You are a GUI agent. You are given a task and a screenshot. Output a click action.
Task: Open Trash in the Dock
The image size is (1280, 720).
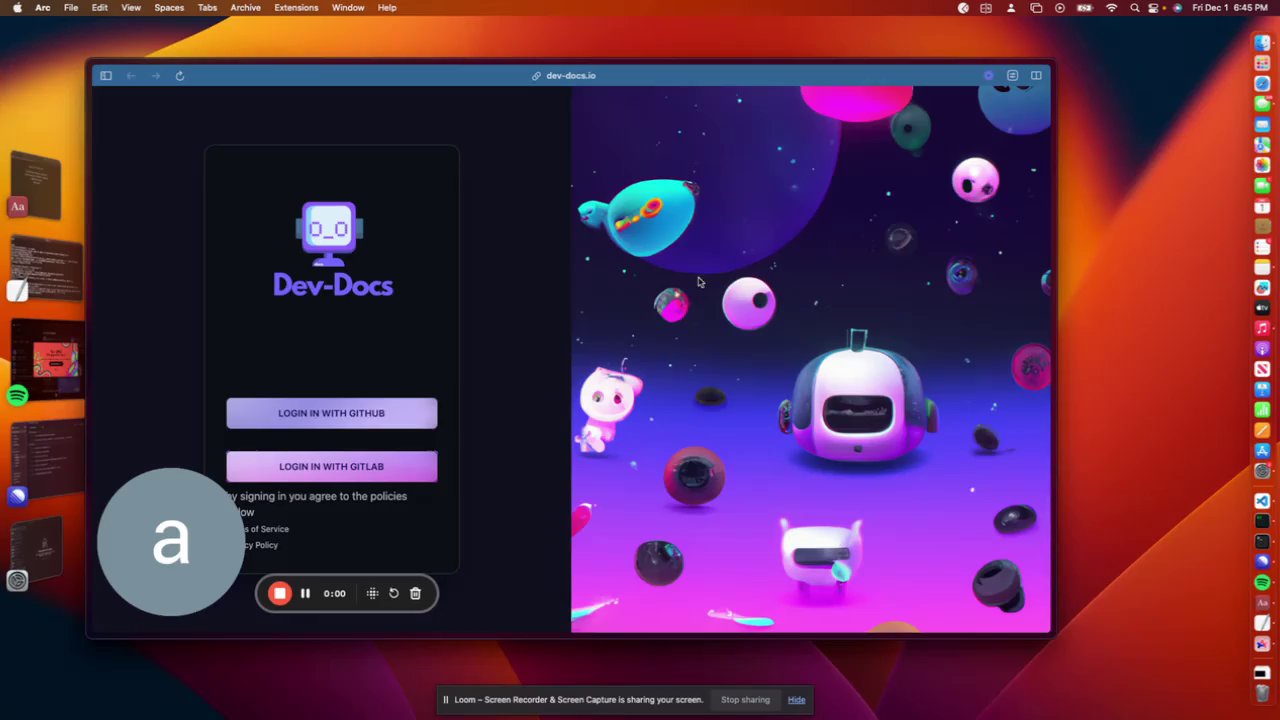1262,693
